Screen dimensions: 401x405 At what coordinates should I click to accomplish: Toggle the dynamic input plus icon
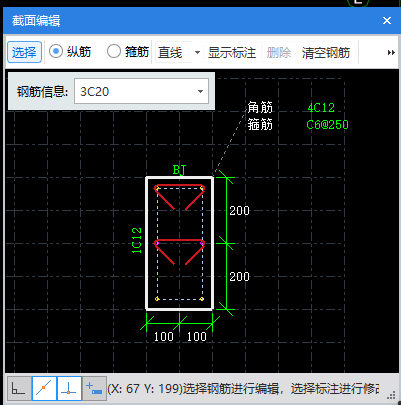pyautogui.click(x=95, y=388)
